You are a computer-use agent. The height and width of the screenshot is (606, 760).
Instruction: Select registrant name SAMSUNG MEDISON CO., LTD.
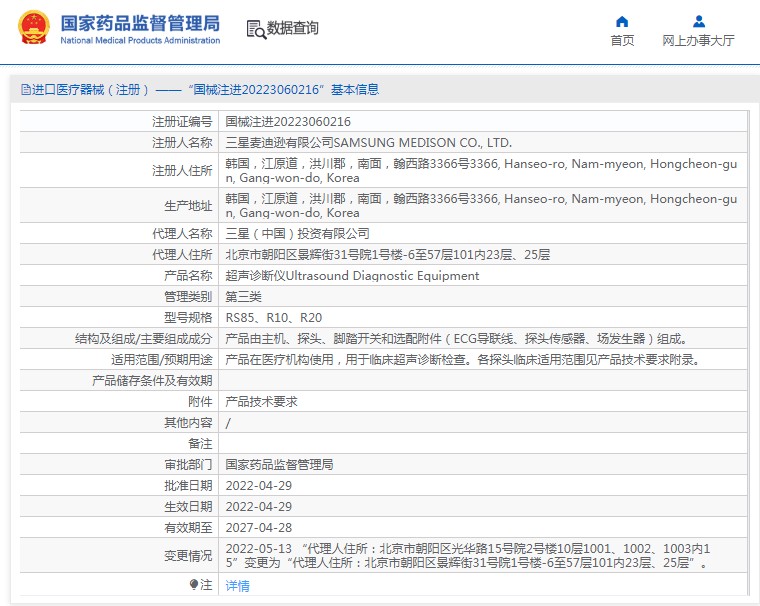coord(423,143)
